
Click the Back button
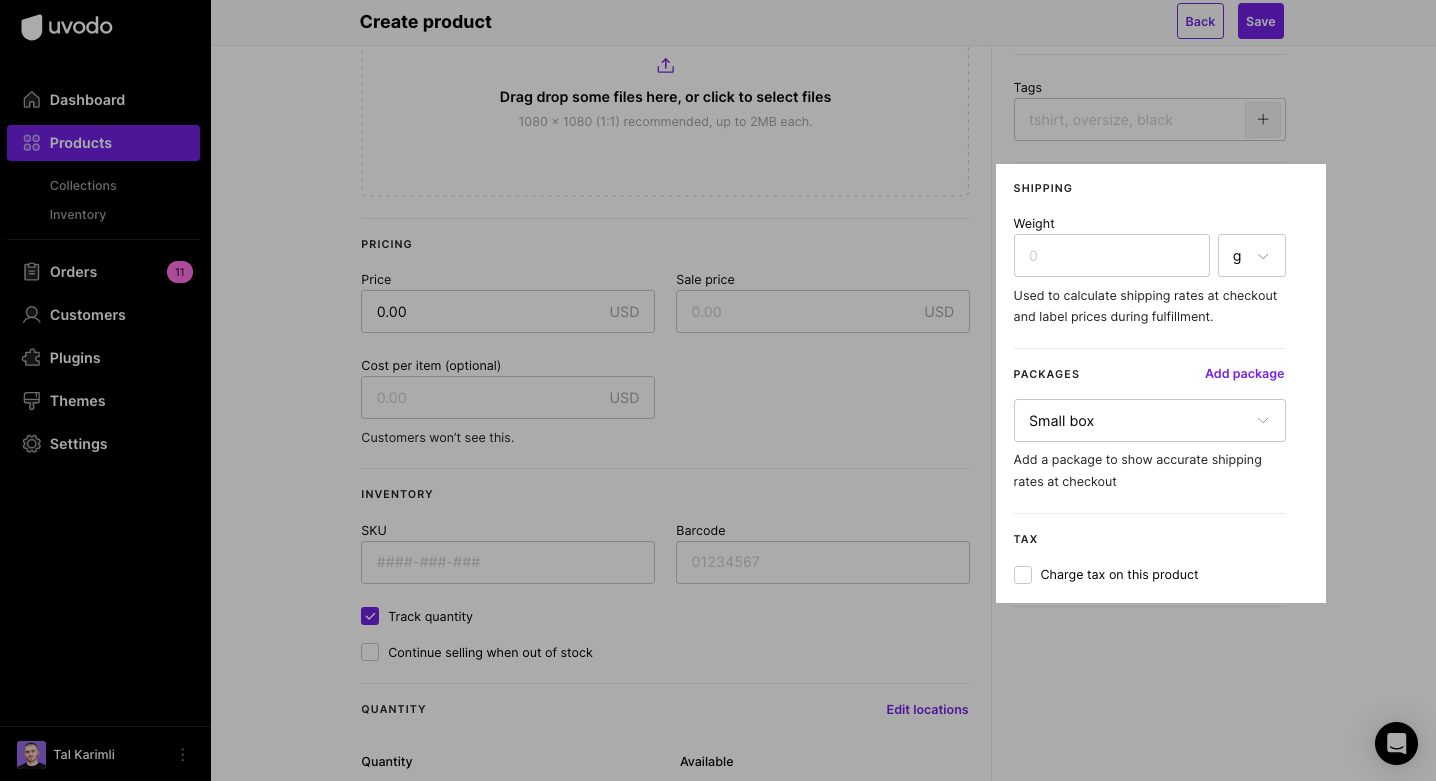(x=1200, y=21)
